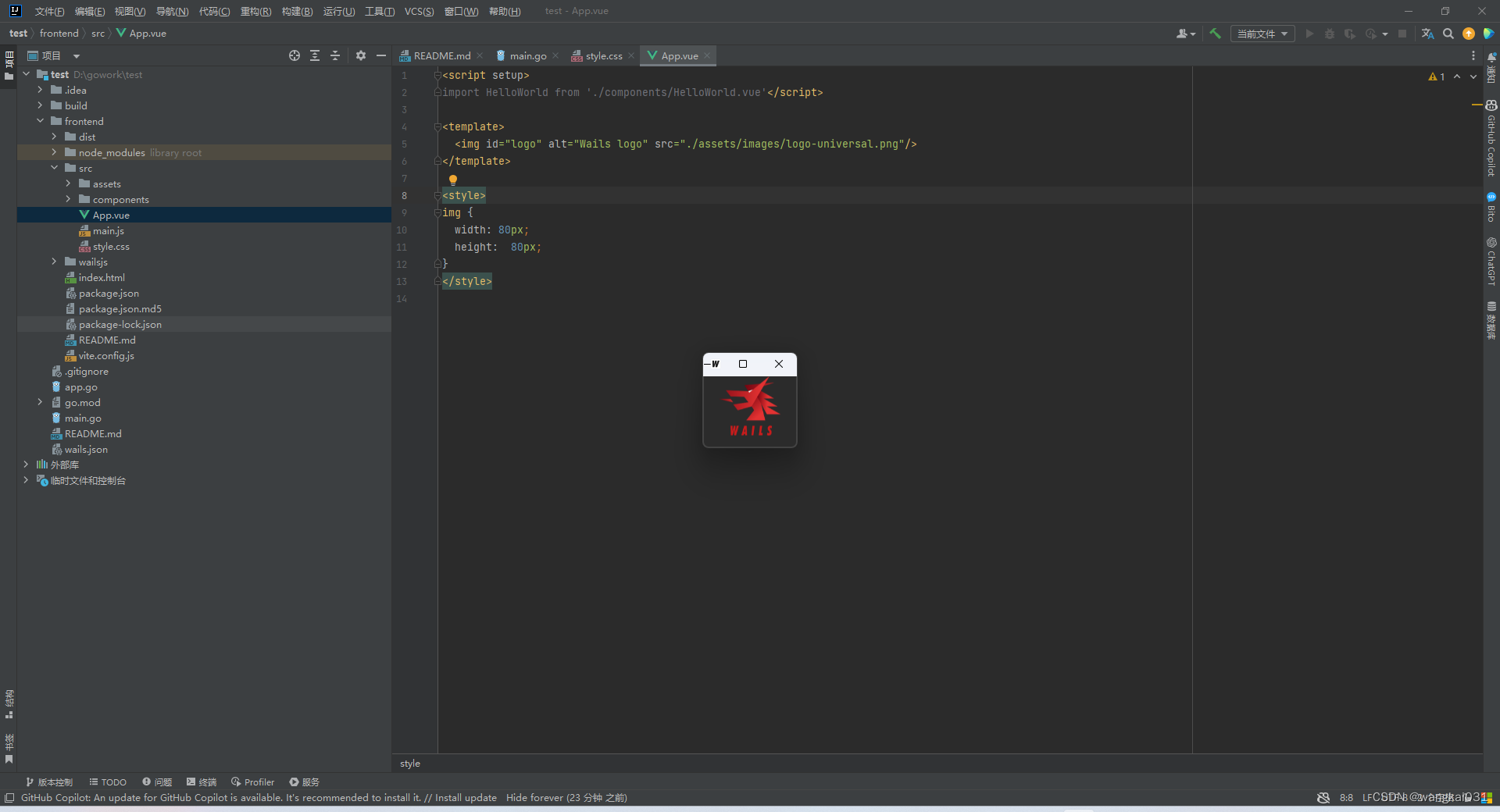1500x812 pixels.
Task: Open Notifications bell icon on right sidebar
Action: pos(1491,58)
